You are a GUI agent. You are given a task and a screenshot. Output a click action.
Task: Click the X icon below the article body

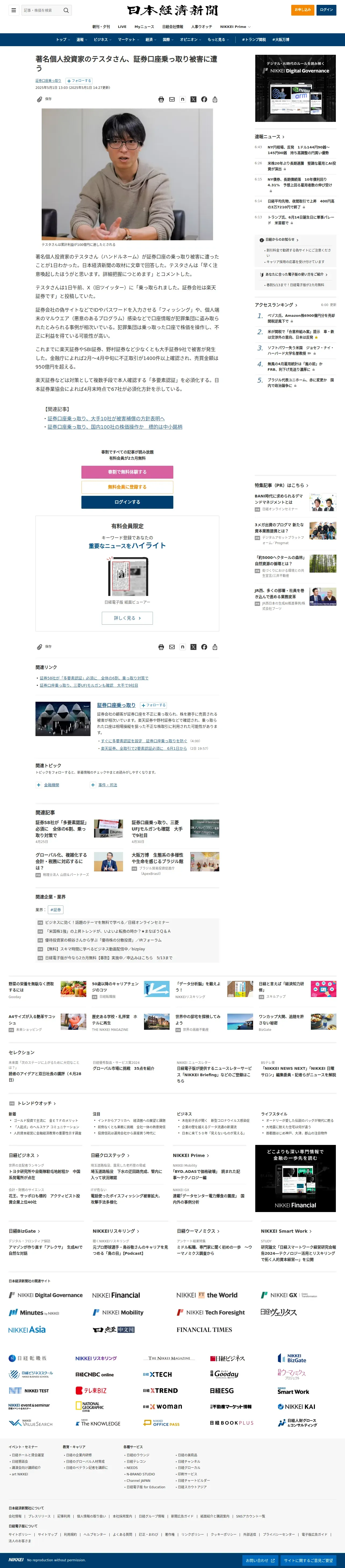click(193, 647)
